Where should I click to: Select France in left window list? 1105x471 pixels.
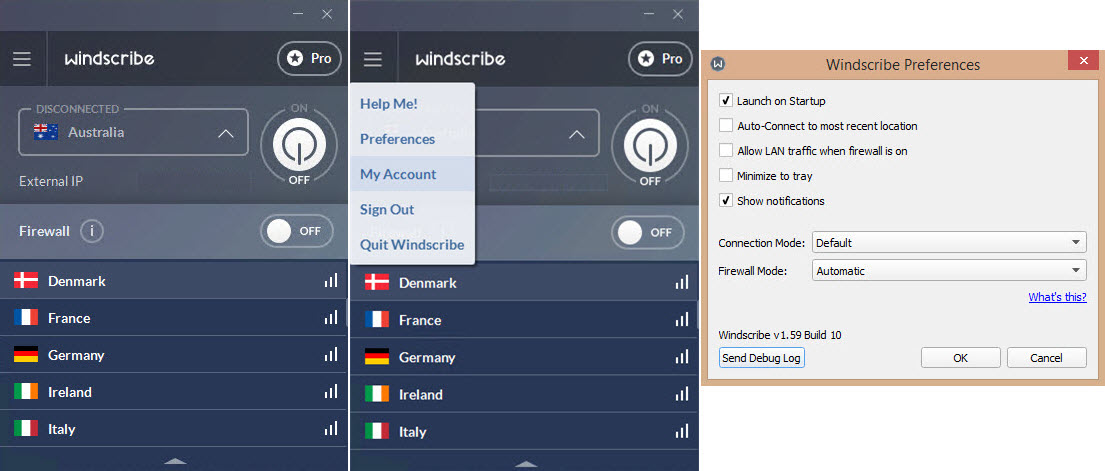(173, 318)
